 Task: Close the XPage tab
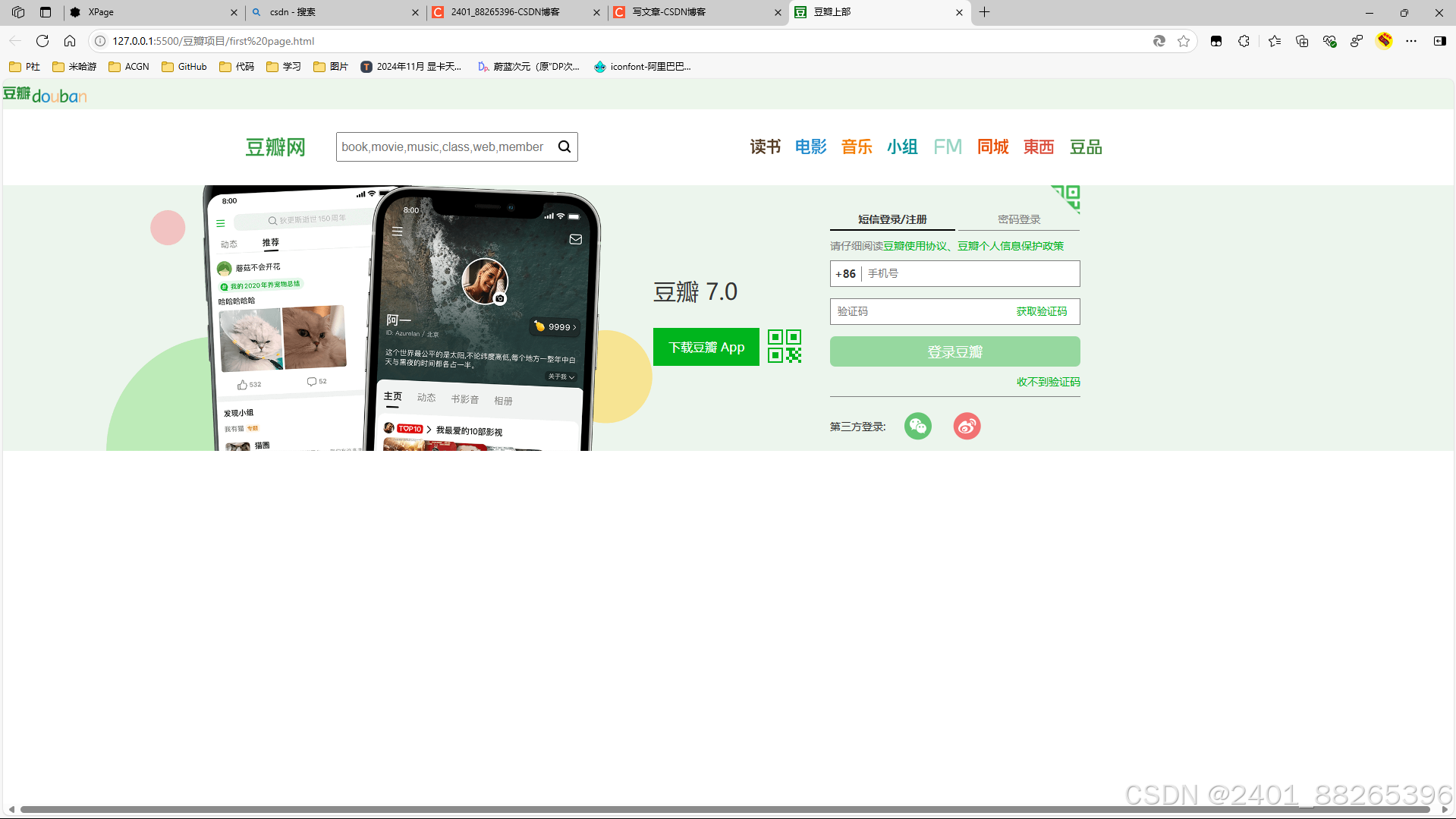(234, 12)
